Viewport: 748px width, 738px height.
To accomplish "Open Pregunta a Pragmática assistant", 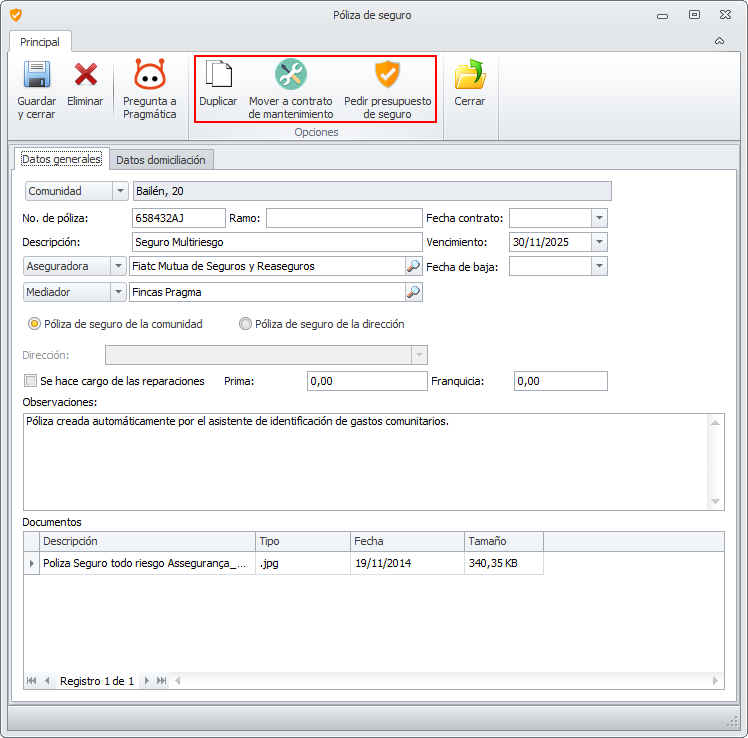I will pyautogui.click(x=149, y=76).
